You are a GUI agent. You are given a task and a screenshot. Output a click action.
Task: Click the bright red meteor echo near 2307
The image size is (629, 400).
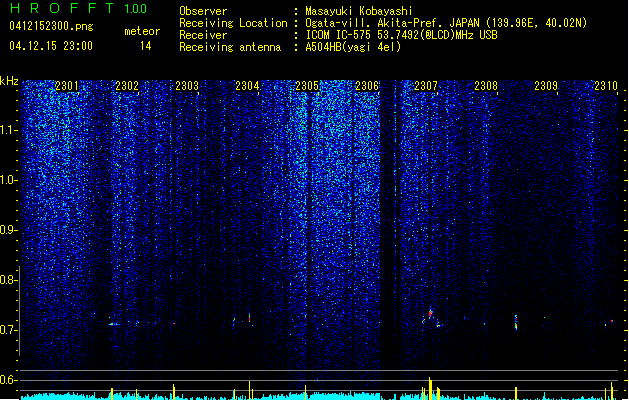coord(430,313)
